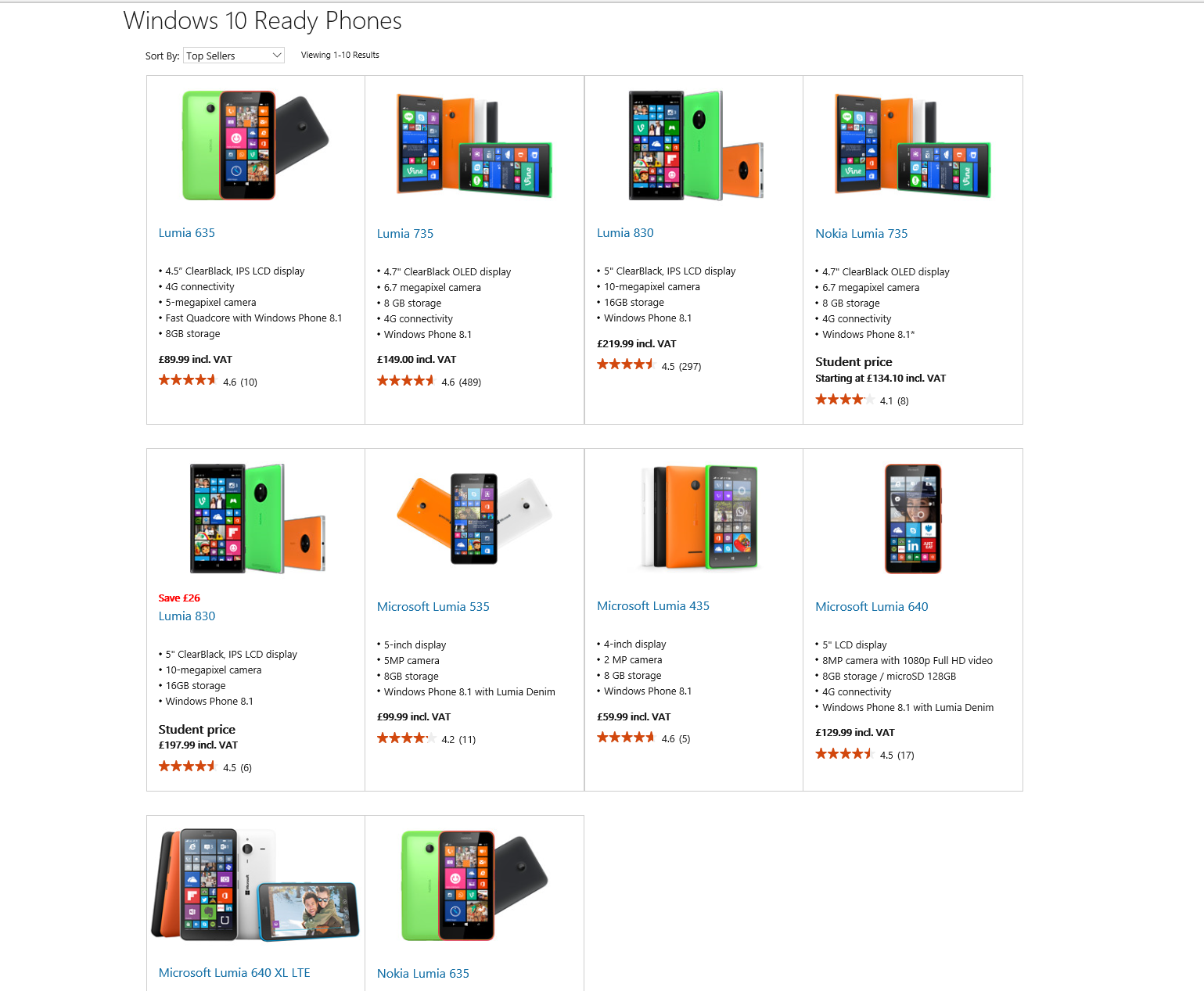Click the first-row Lumia 830 phone image

pos(695,145)
